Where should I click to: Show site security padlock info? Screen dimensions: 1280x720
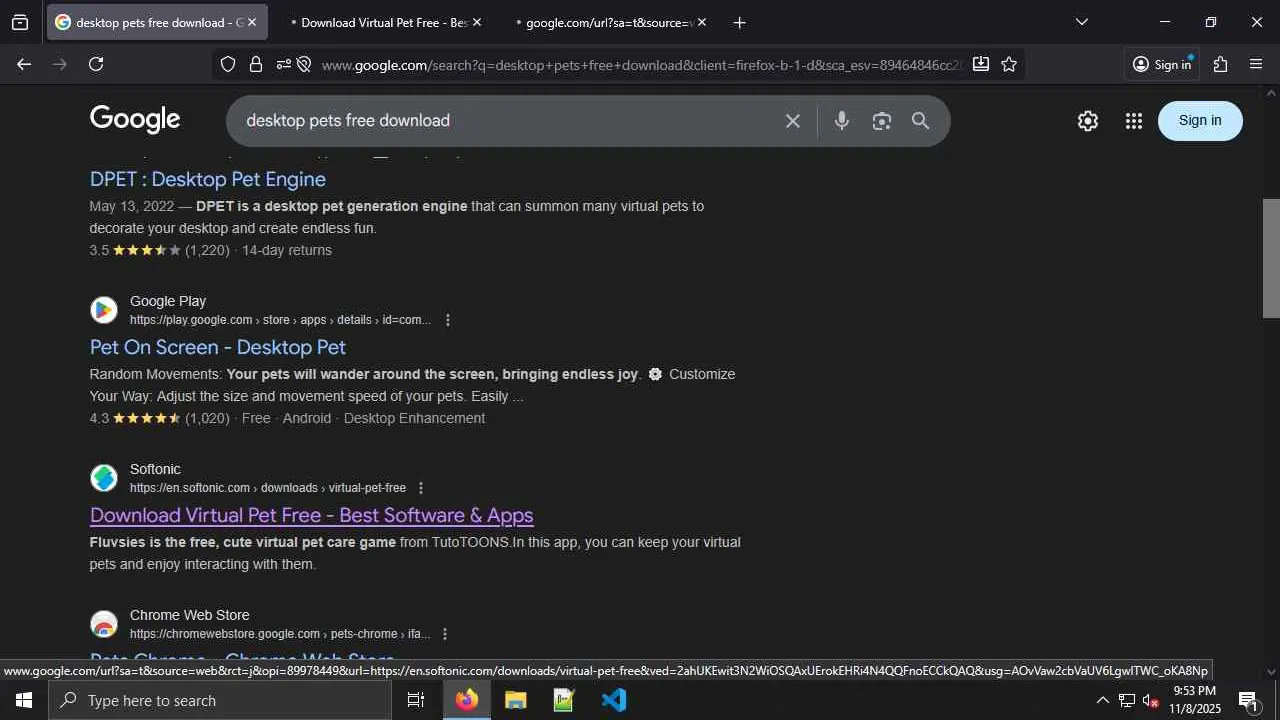point(256,64)
